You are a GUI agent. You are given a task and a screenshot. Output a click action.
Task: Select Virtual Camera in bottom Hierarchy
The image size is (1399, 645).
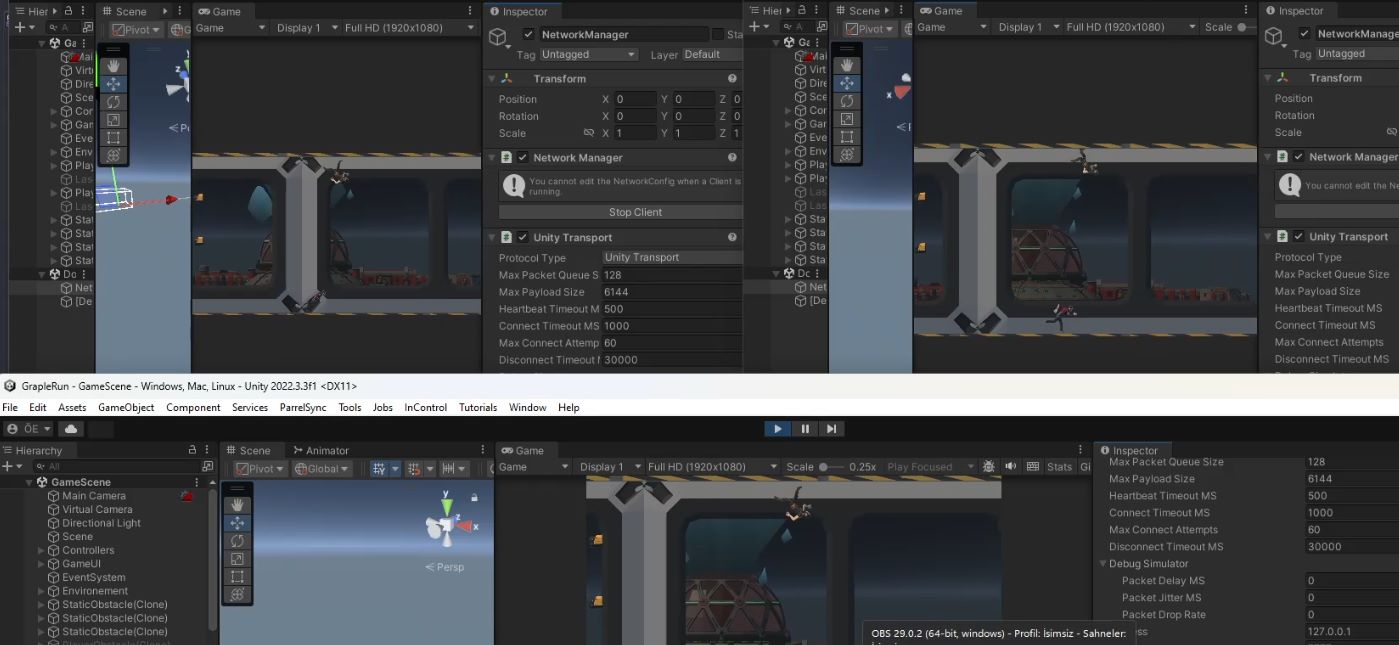[x=97, y=509]
